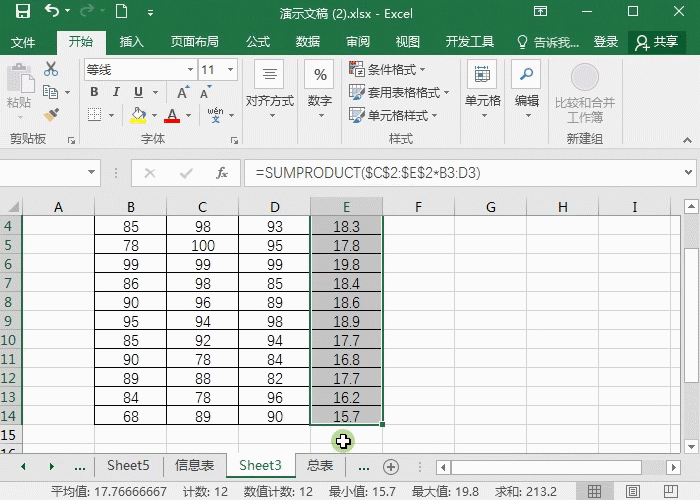Viewport: 700px width, 500px height.
Task: Click the 共享 share button
Action: [x=656, y=42]
